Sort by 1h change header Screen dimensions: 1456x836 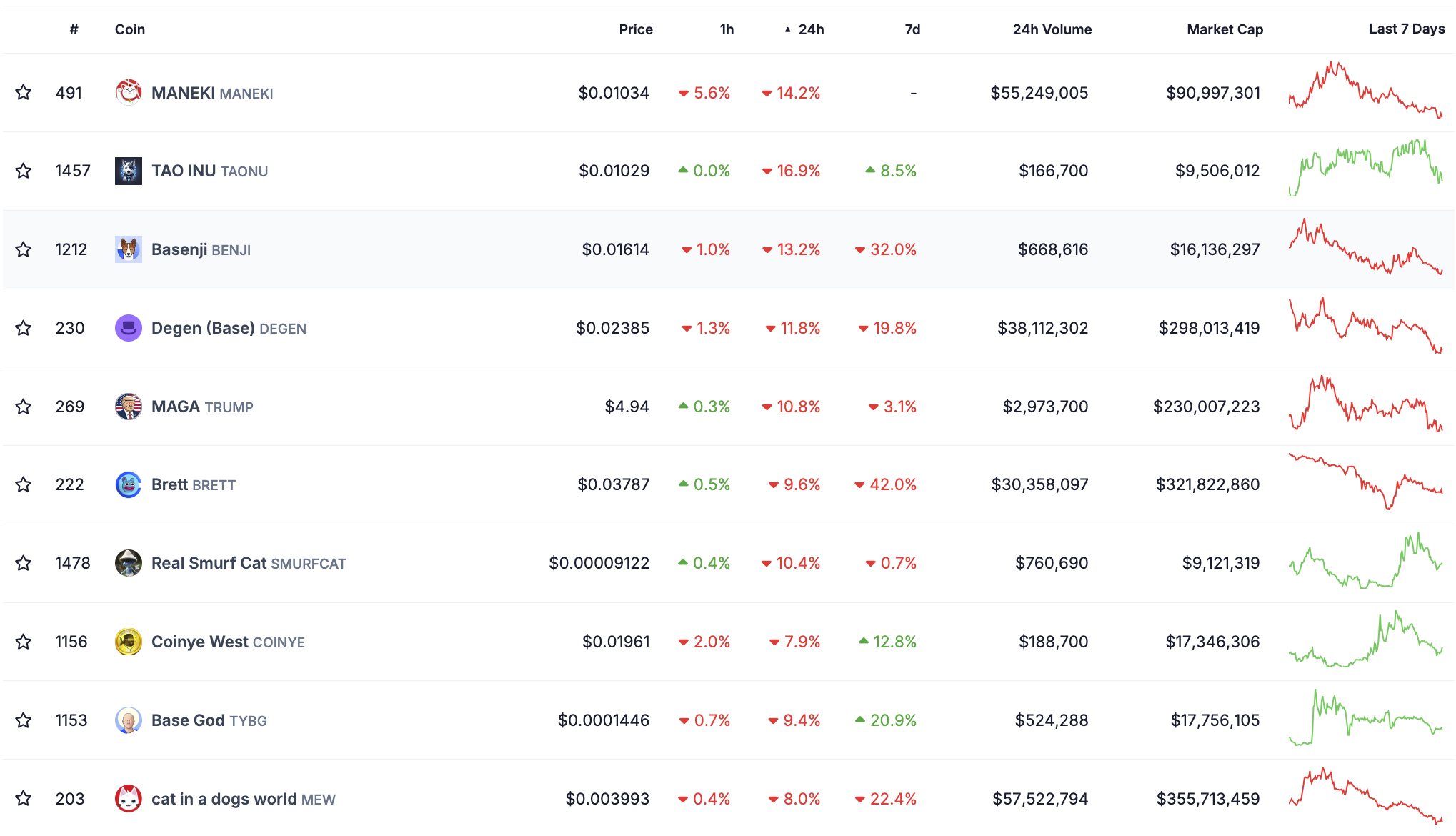tap(727, 29)
